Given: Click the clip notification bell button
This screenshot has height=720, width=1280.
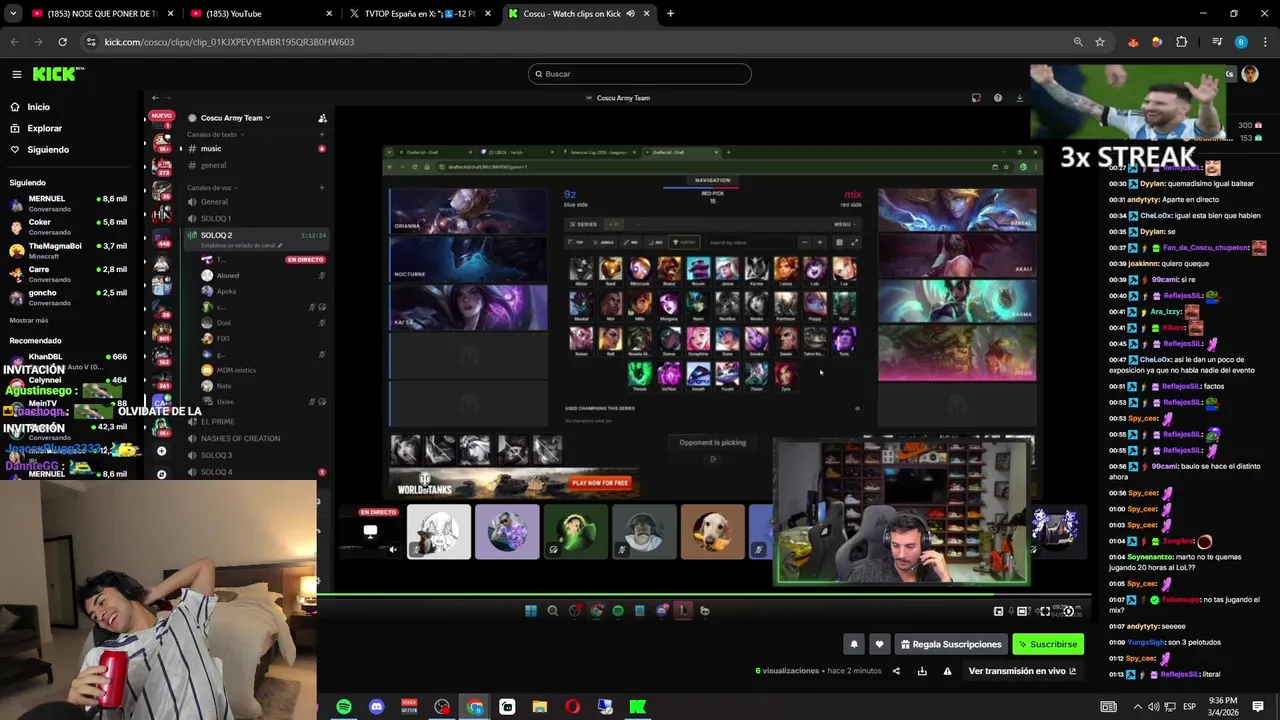Looking at the screenshot, I should (x=854, y=645).
